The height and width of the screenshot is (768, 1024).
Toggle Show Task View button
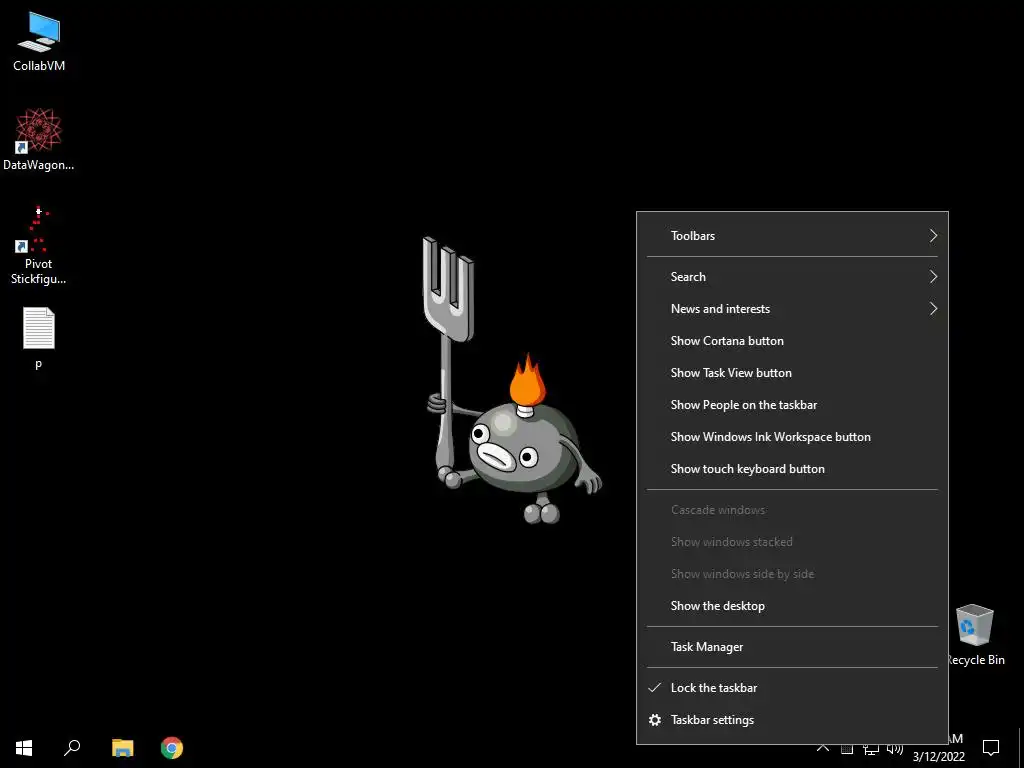pos(792,373)
